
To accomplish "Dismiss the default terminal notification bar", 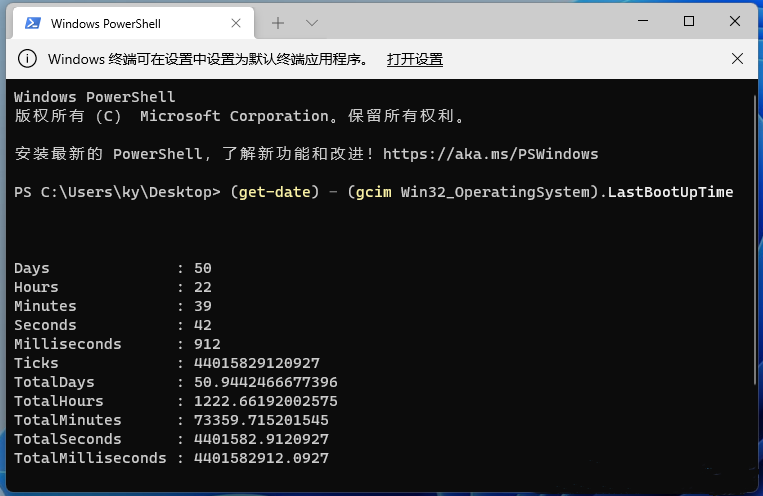I will (x=737, y=59).
